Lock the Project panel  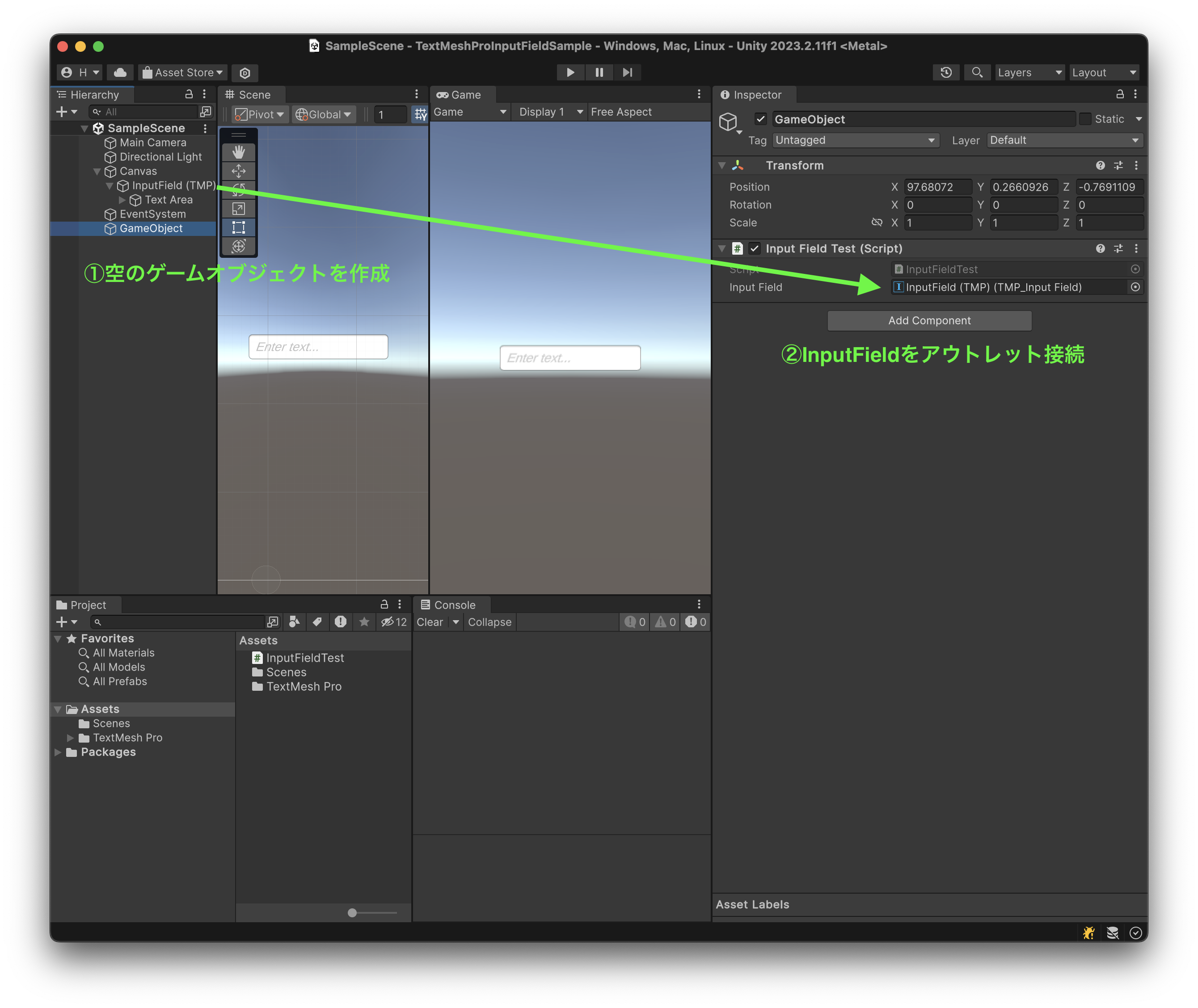384,605
